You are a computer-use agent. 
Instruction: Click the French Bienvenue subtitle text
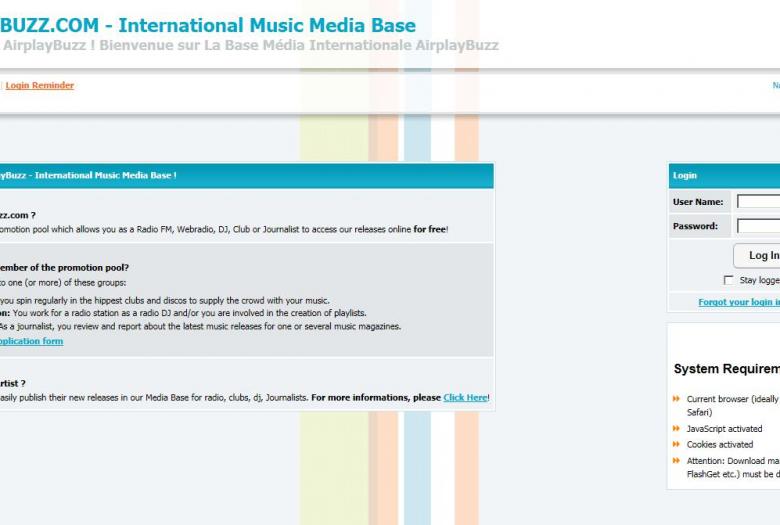[250, 46]
